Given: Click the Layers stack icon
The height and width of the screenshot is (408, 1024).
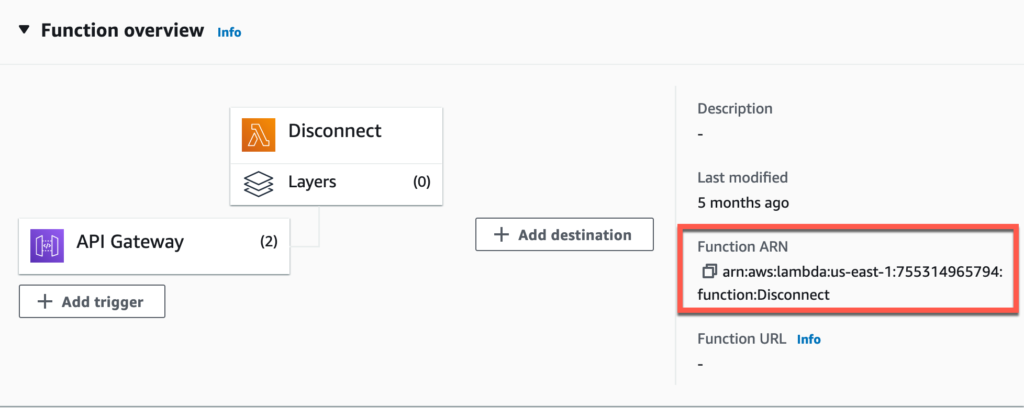Looking at the screenshot, I should (258, 184).
